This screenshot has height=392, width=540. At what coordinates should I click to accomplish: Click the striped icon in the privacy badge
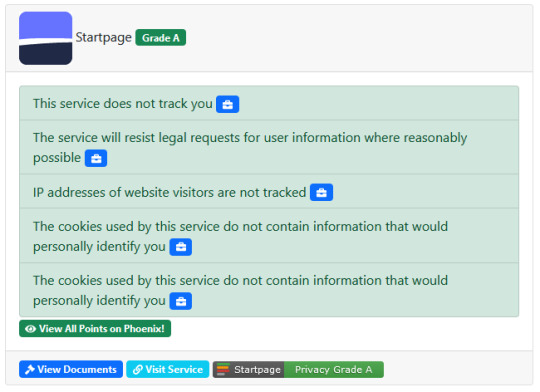pos(223,370)
